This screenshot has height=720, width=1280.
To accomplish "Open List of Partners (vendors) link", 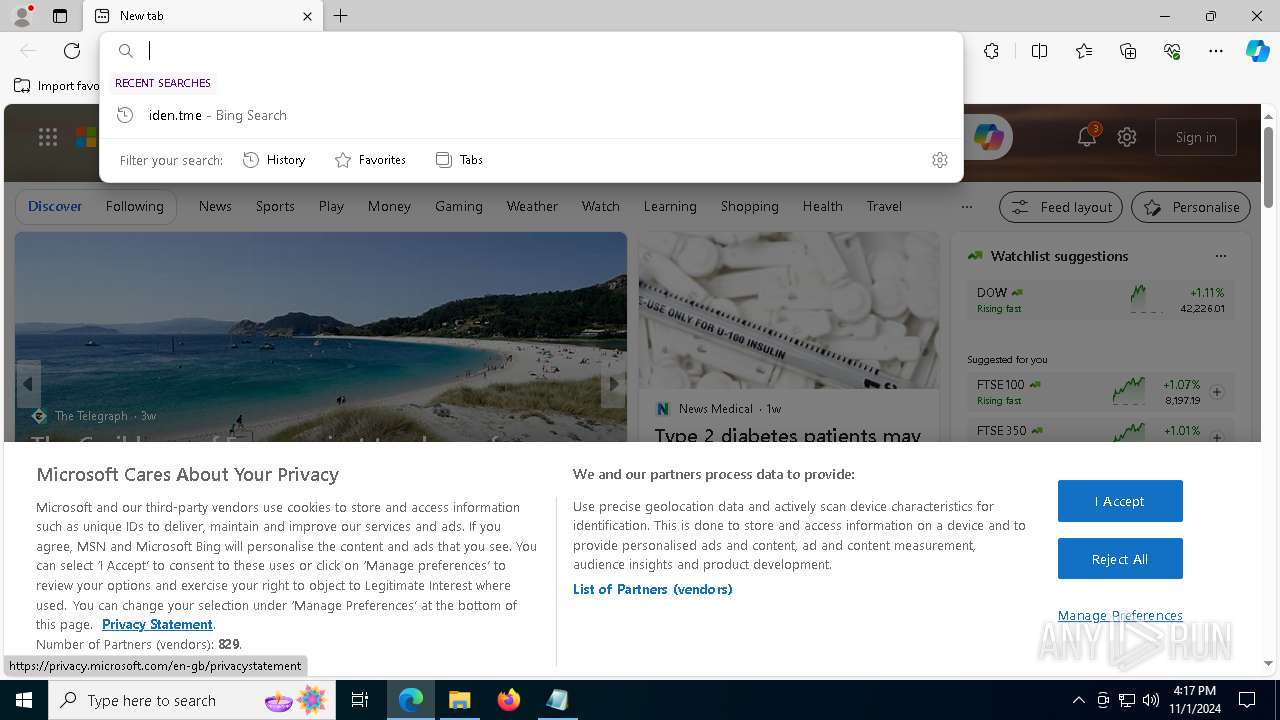I will (x=653, y=589).
